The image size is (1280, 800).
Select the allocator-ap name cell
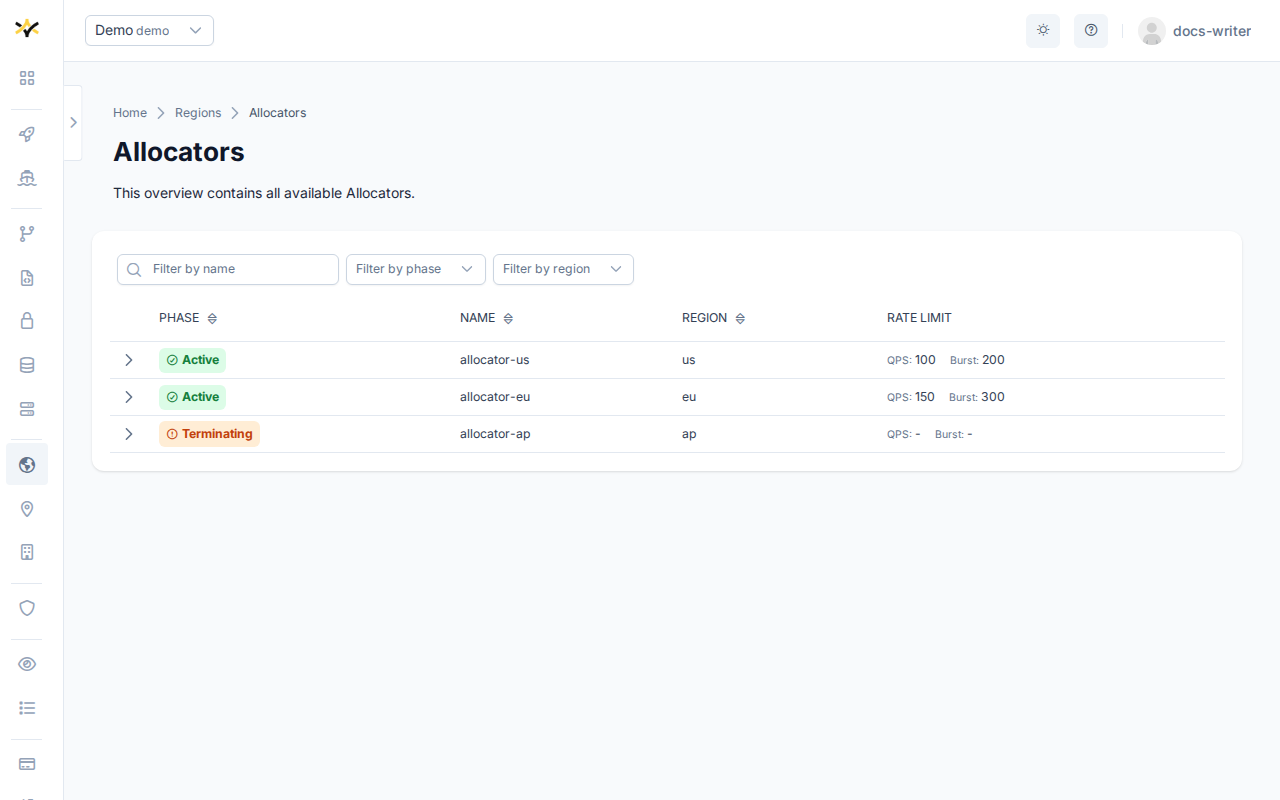pyautogui.click(x=495, y=434)
